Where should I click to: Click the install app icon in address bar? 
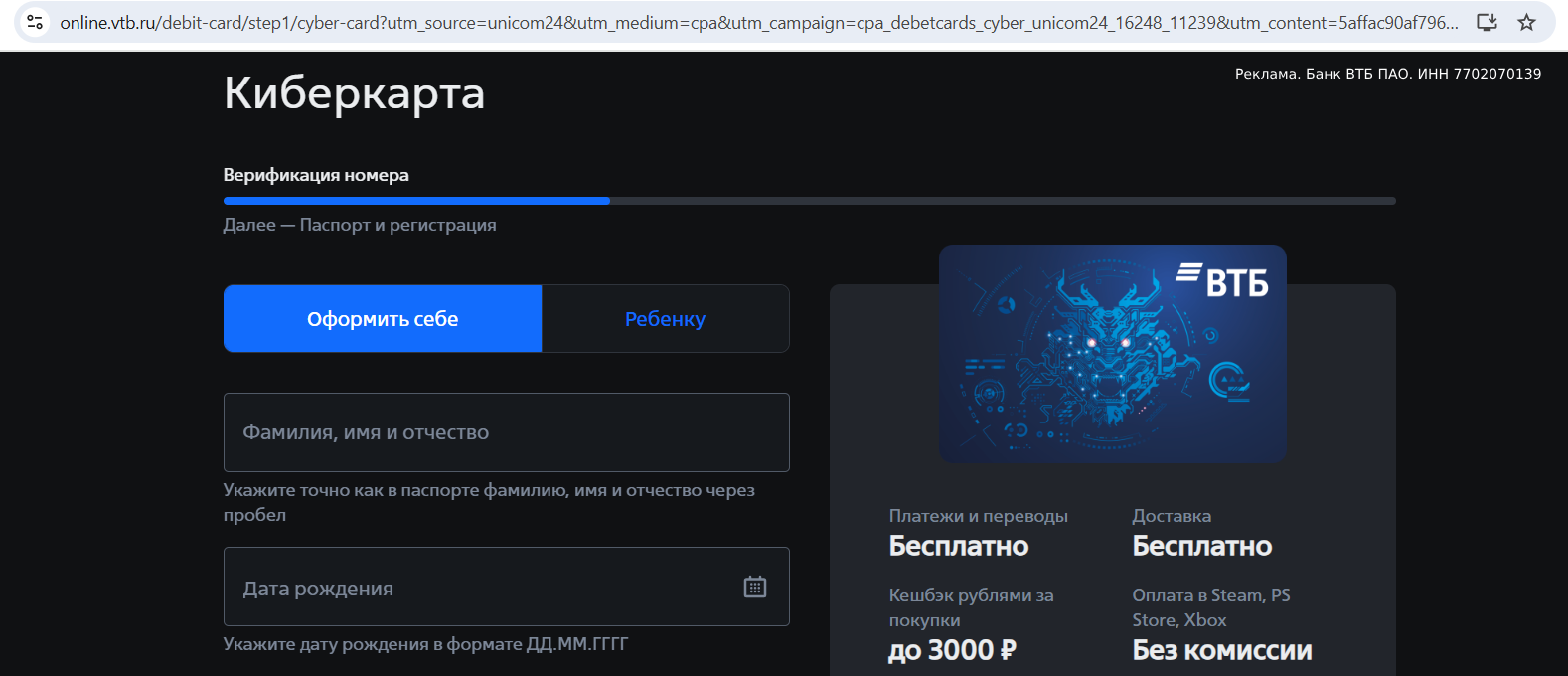point(1487,22)
